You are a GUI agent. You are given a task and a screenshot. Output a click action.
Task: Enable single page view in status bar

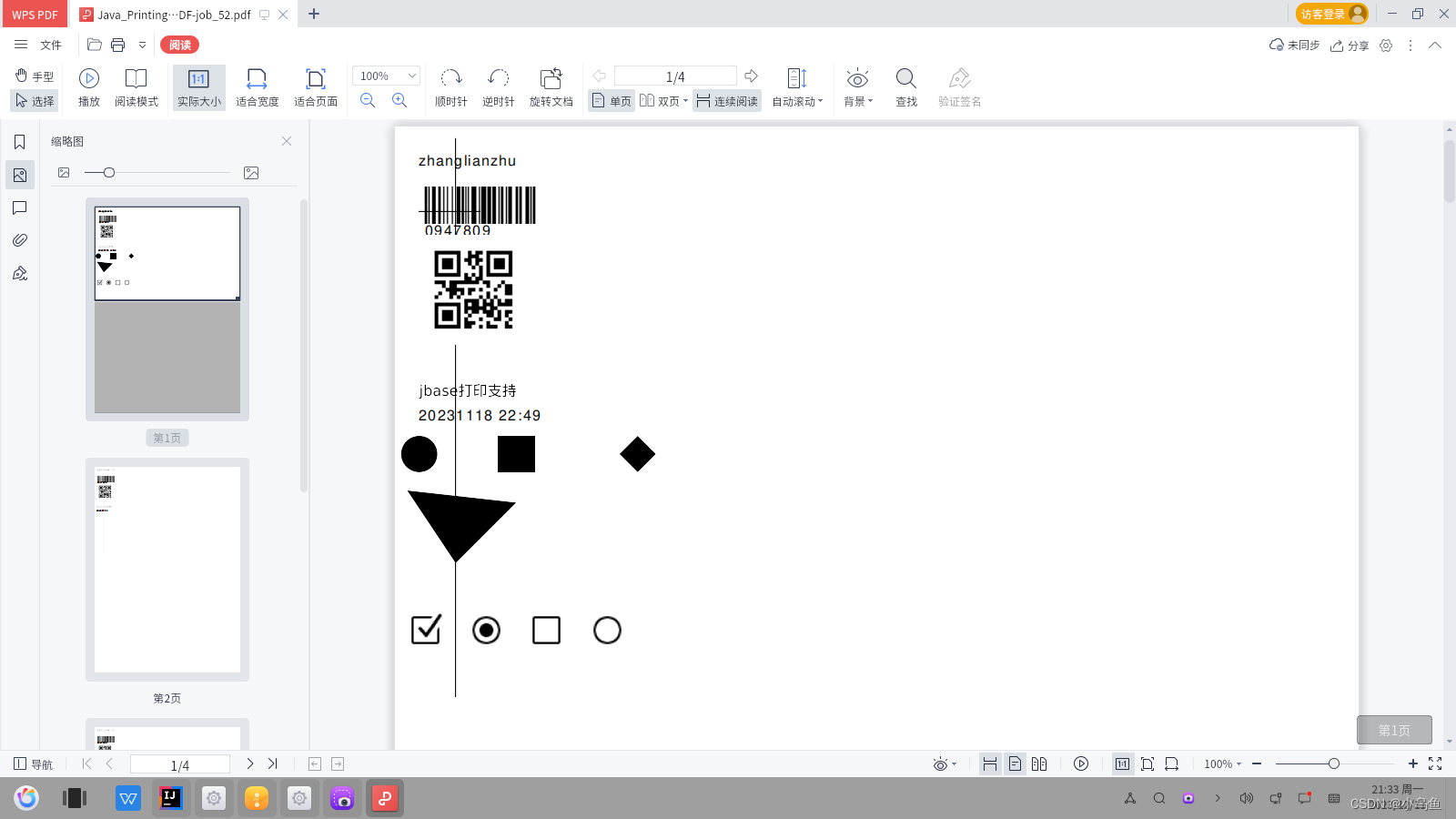(x=1015, y=763)
